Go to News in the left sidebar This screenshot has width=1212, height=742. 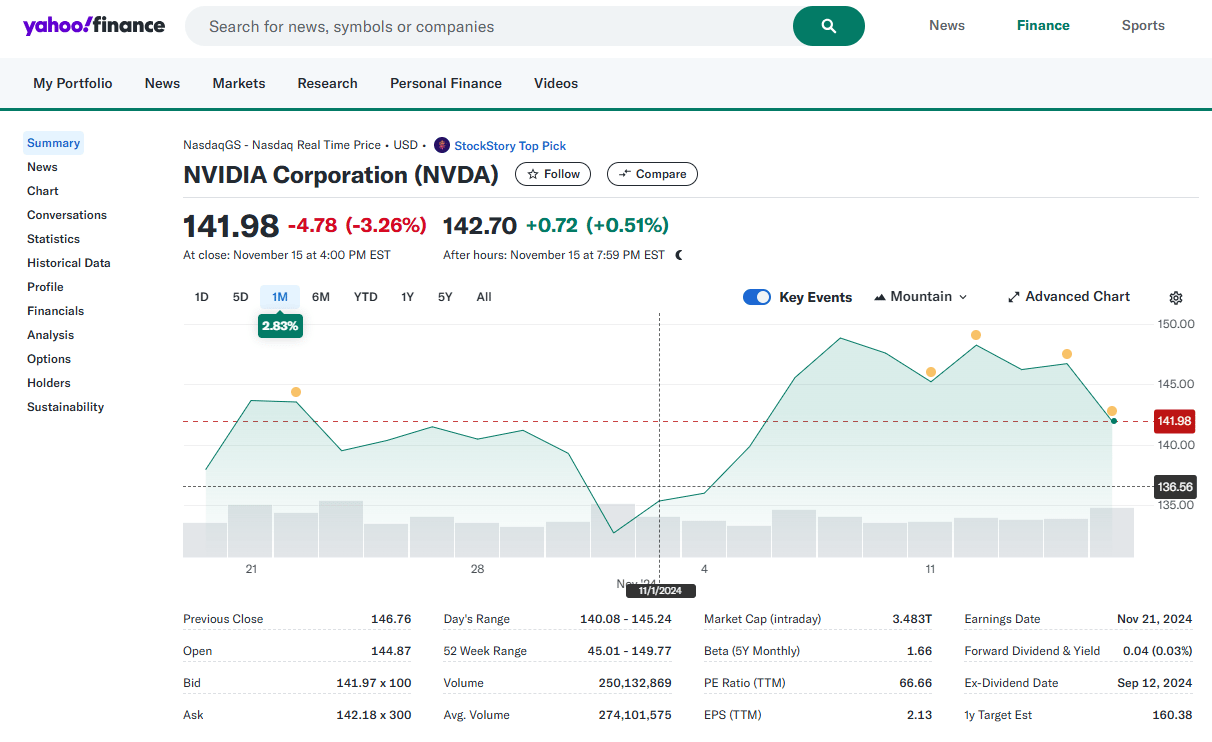(x=42, y=167)
